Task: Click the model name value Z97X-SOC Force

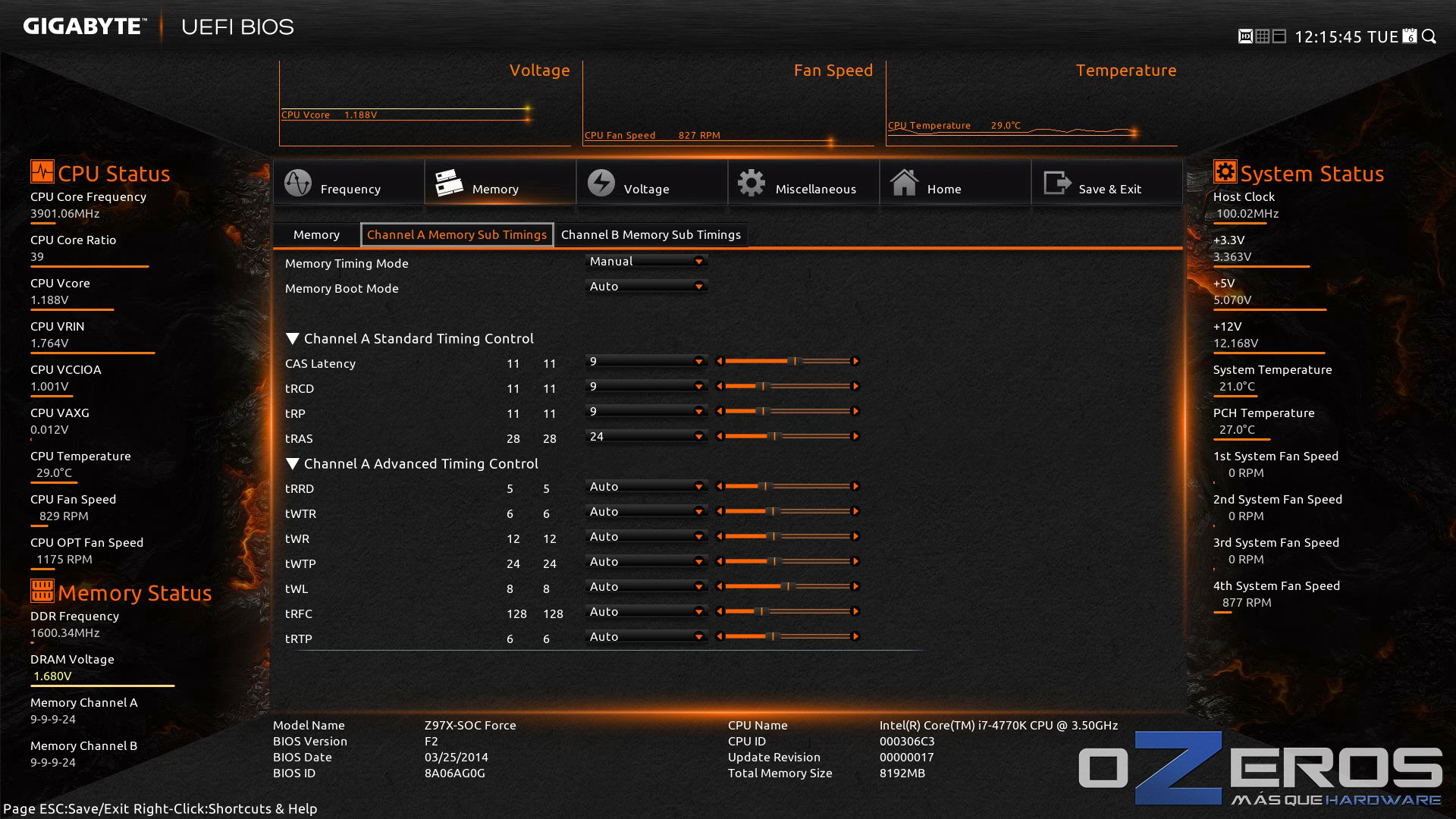Action: click(470, 726)
